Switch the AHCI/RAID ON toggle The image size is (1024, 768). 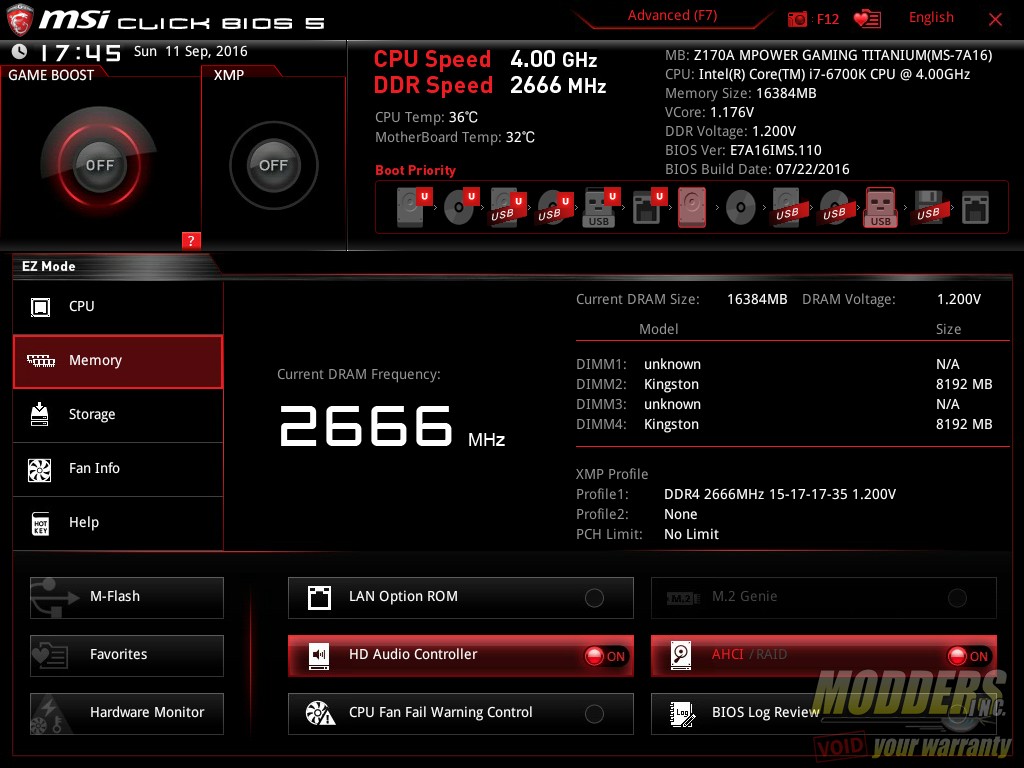click(968, 656)
